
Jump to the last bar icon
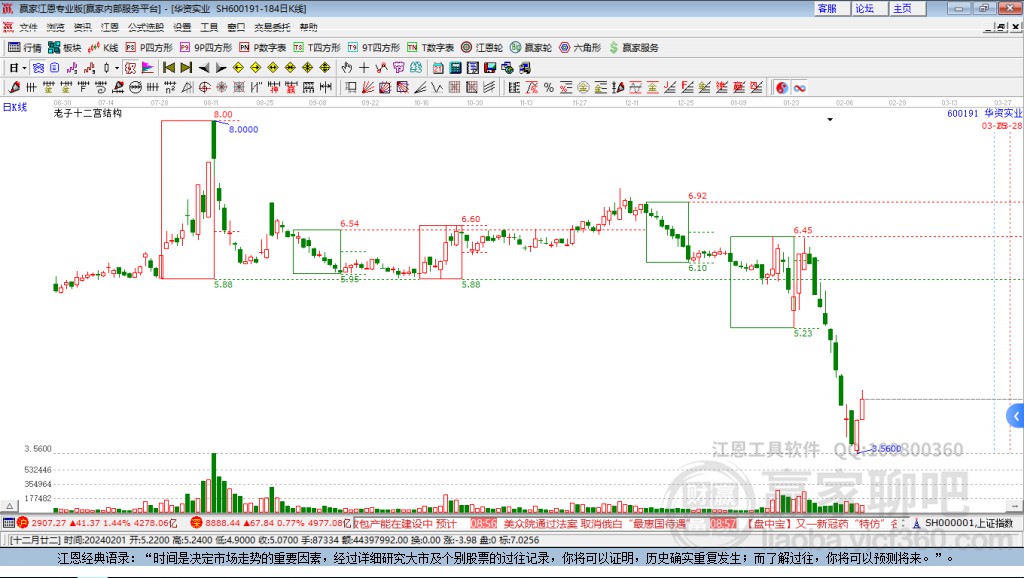pos(186,68)
